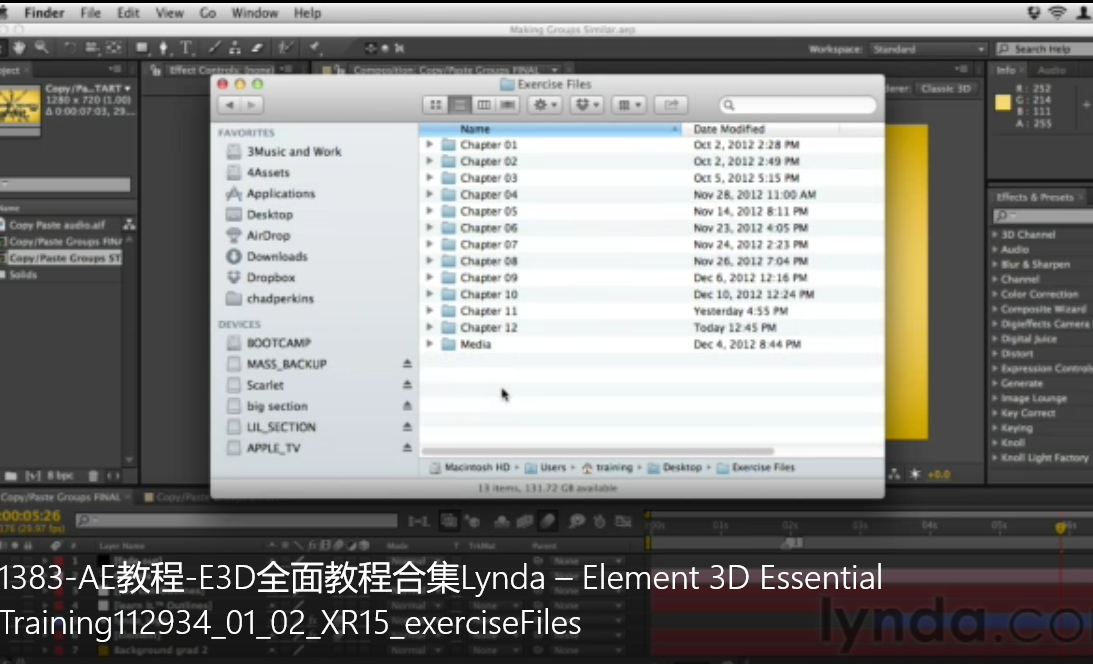
Task: Click the Finder horizontal scrollbar
Action: 598,451
